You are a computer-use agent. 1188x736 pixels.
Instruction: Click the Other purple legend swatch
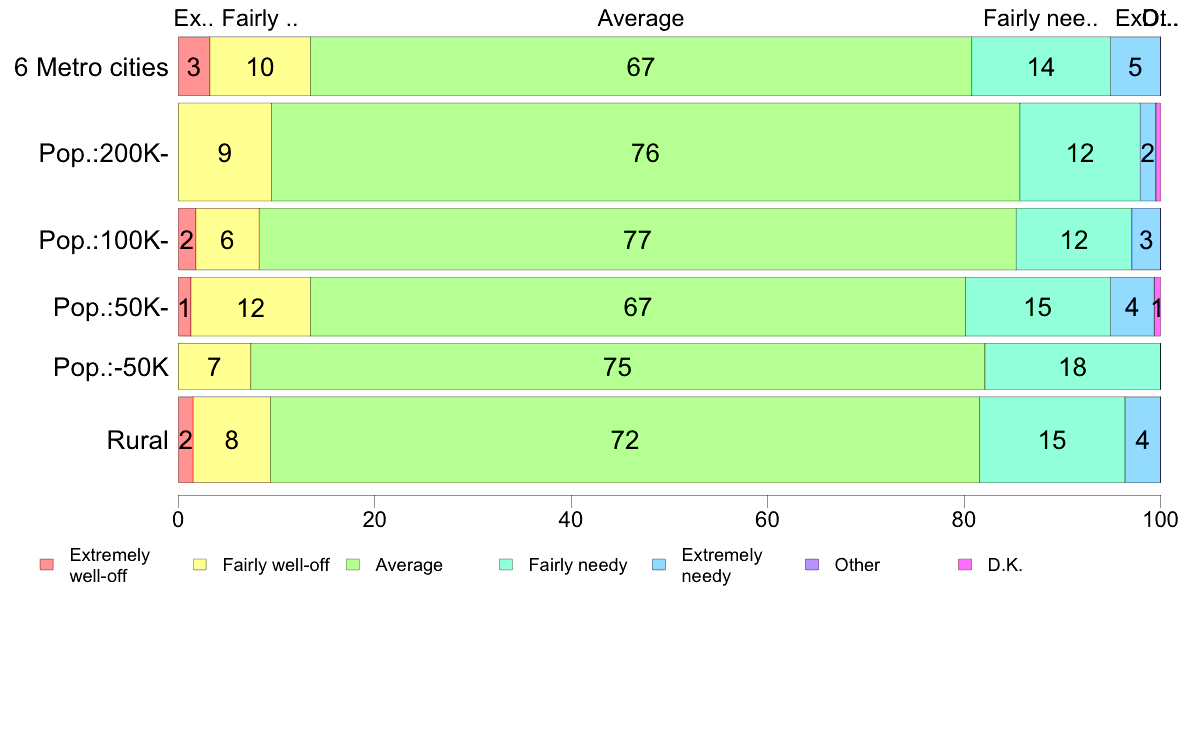click(x=812, y=565)
